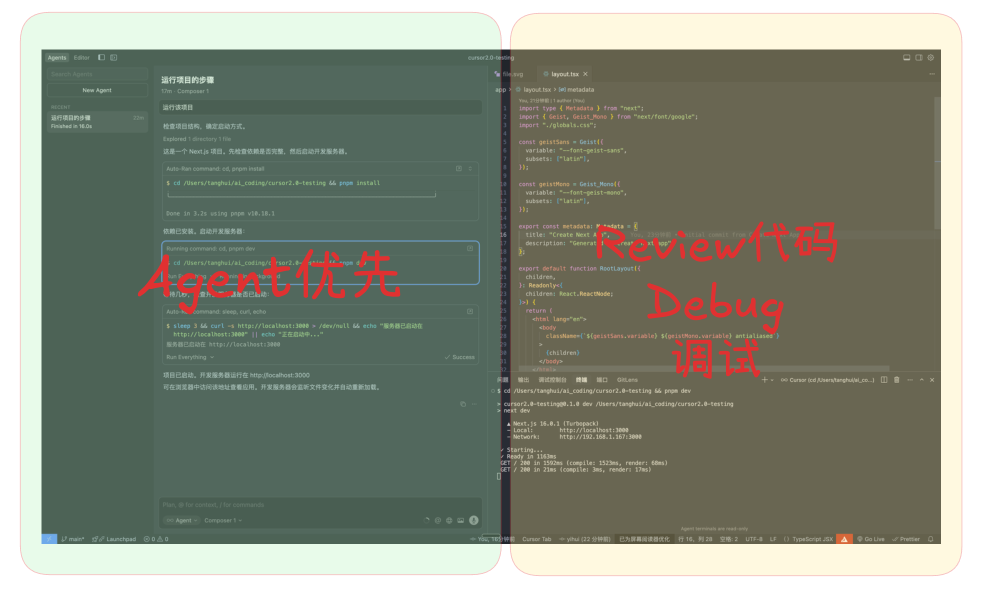Viewport: 989px width, 607px height.
Task: Click the microphone voice input button
Action: (x=473, y=520)
